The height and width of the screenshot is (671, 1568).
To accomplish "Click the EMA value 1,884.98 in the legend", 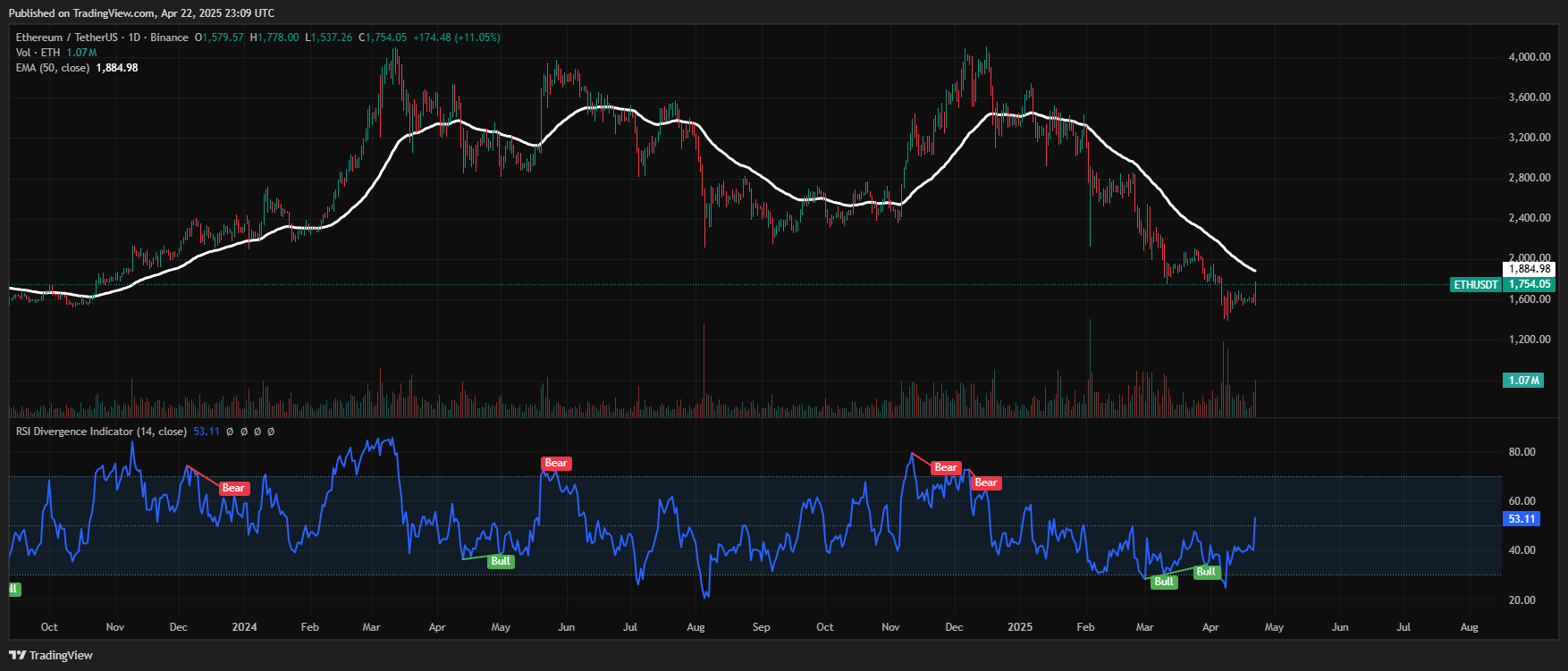I will tap(117, 68).
